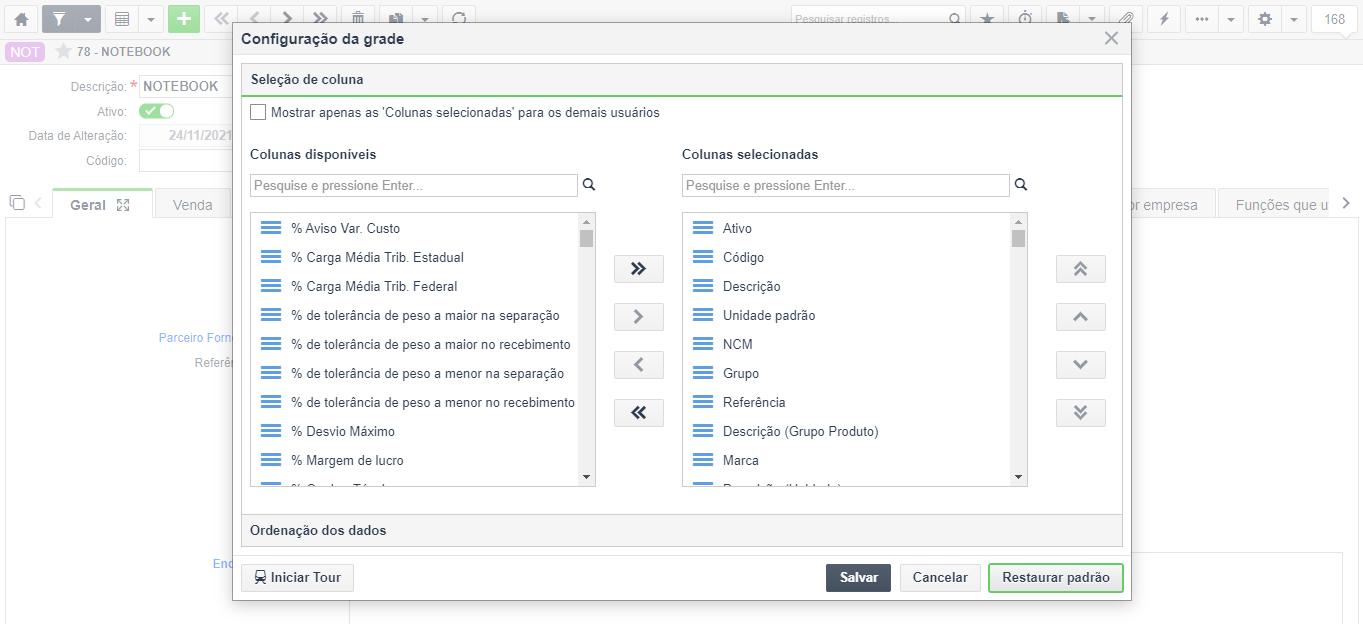1363x624 pixels.
Task: Select 'NCM' in selected columns list
Action: (846, 344)
